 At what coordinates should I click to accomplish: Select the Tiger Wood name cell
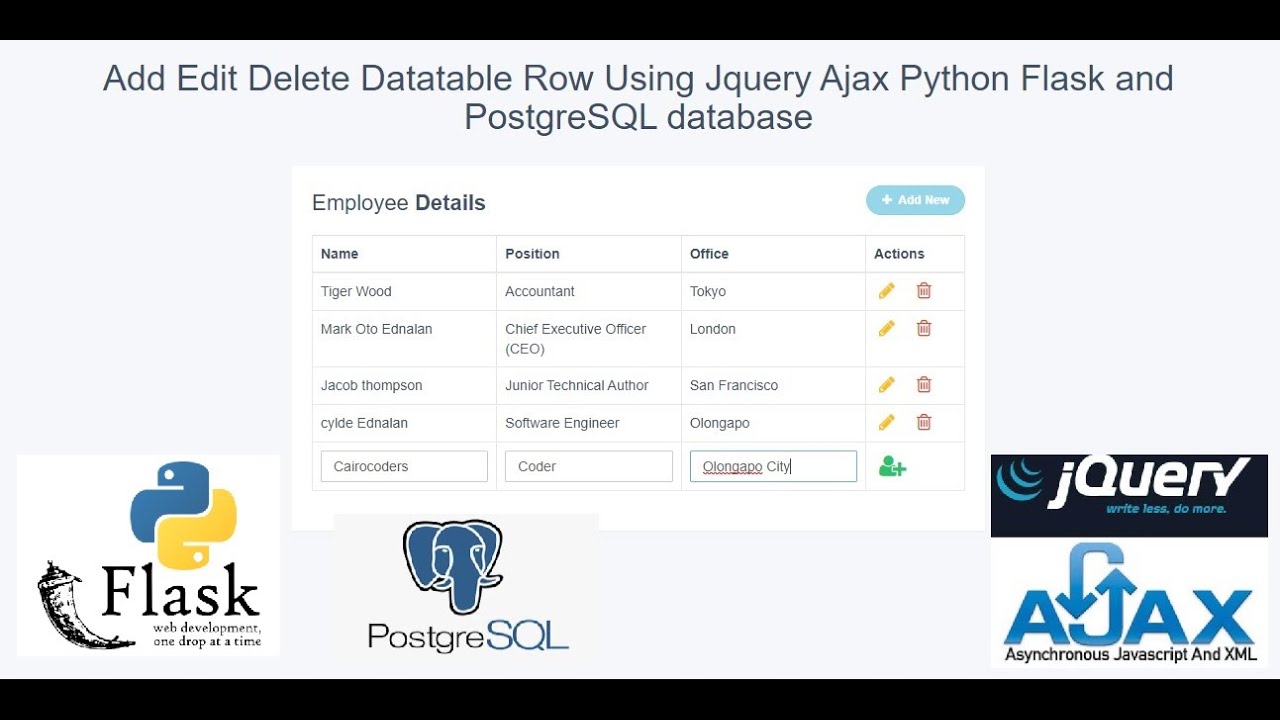pos(404,291)
